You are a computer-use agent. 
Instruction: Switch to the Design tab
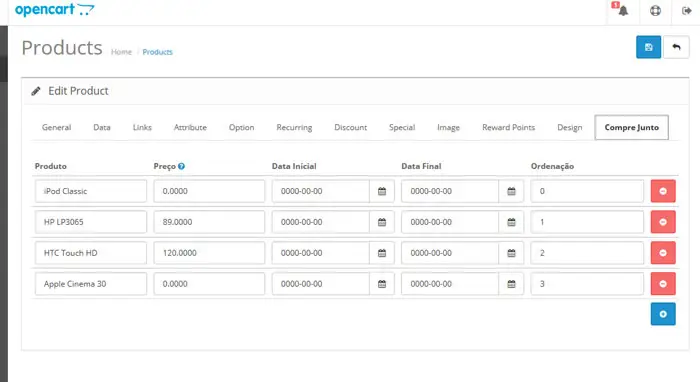pos(570,127)
